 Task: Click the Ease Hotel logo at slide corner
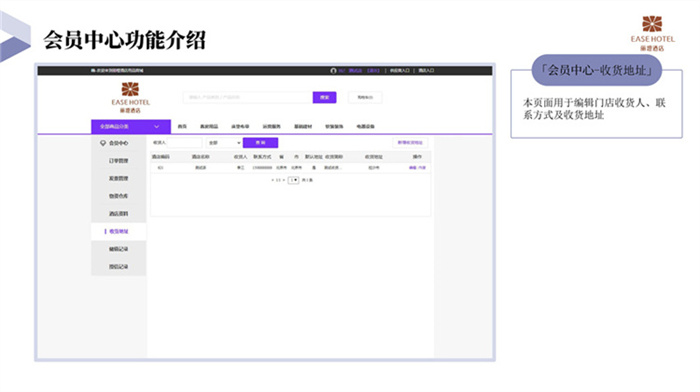[652, 33]
